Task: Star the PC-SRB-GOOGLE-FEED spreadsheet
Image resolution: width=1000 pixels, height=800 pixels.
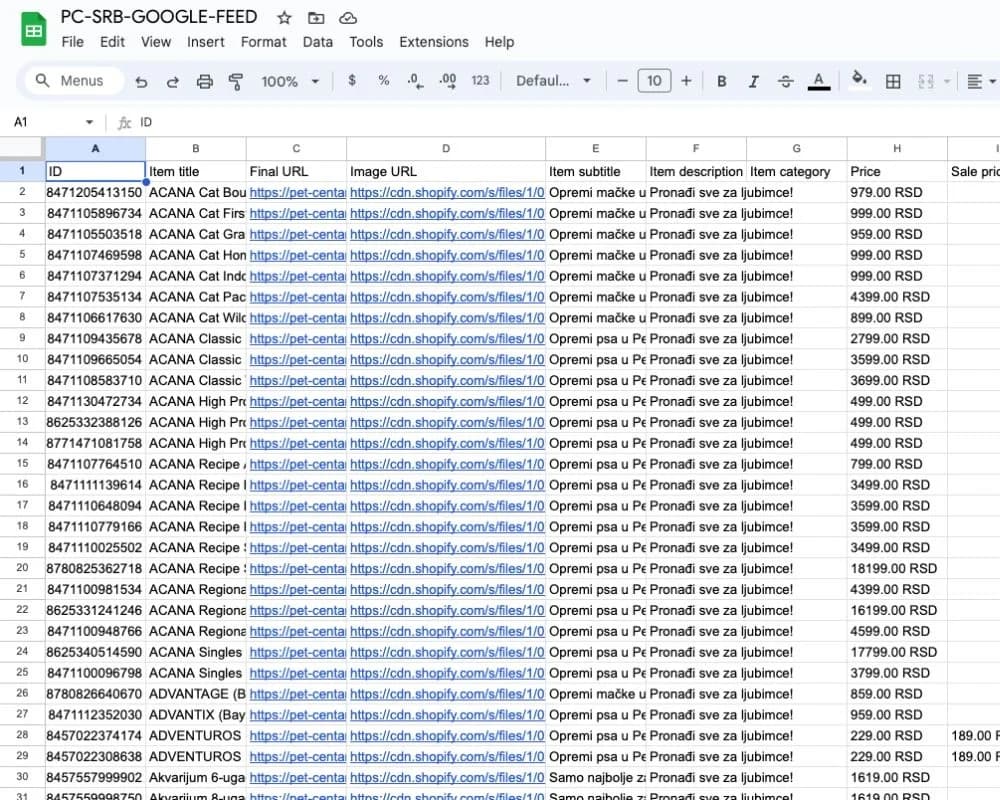Action: coord(284,17)
